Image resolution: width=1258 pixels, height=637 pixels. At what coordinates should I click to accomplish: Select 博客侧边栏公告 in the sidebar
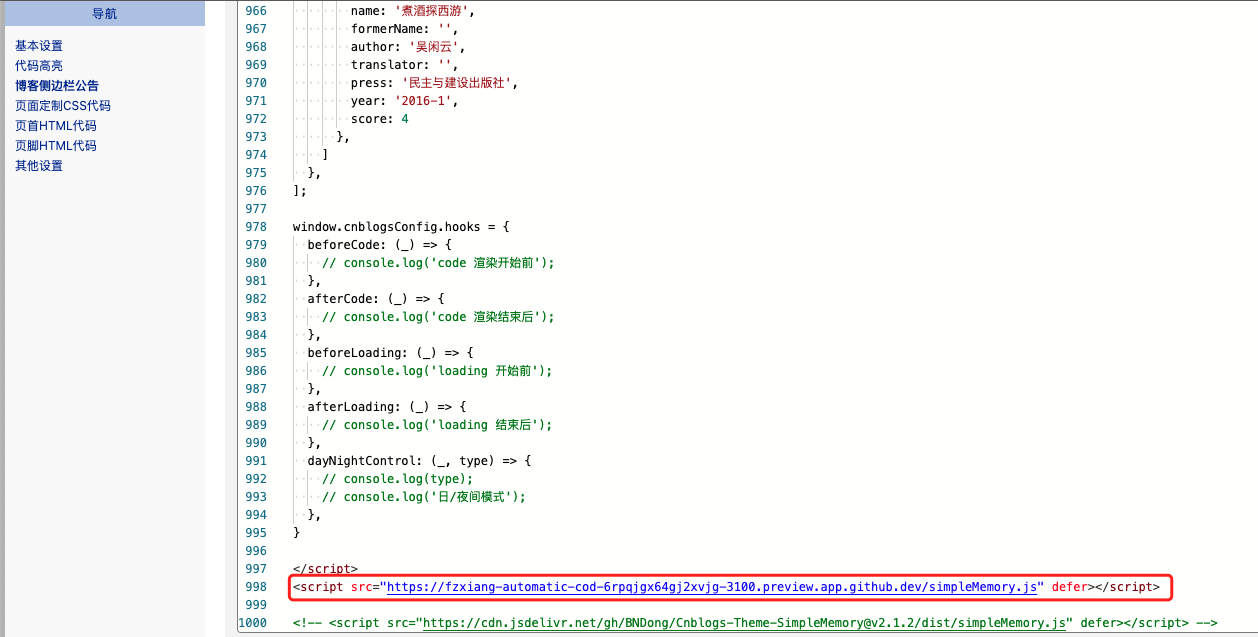point(57,86)
